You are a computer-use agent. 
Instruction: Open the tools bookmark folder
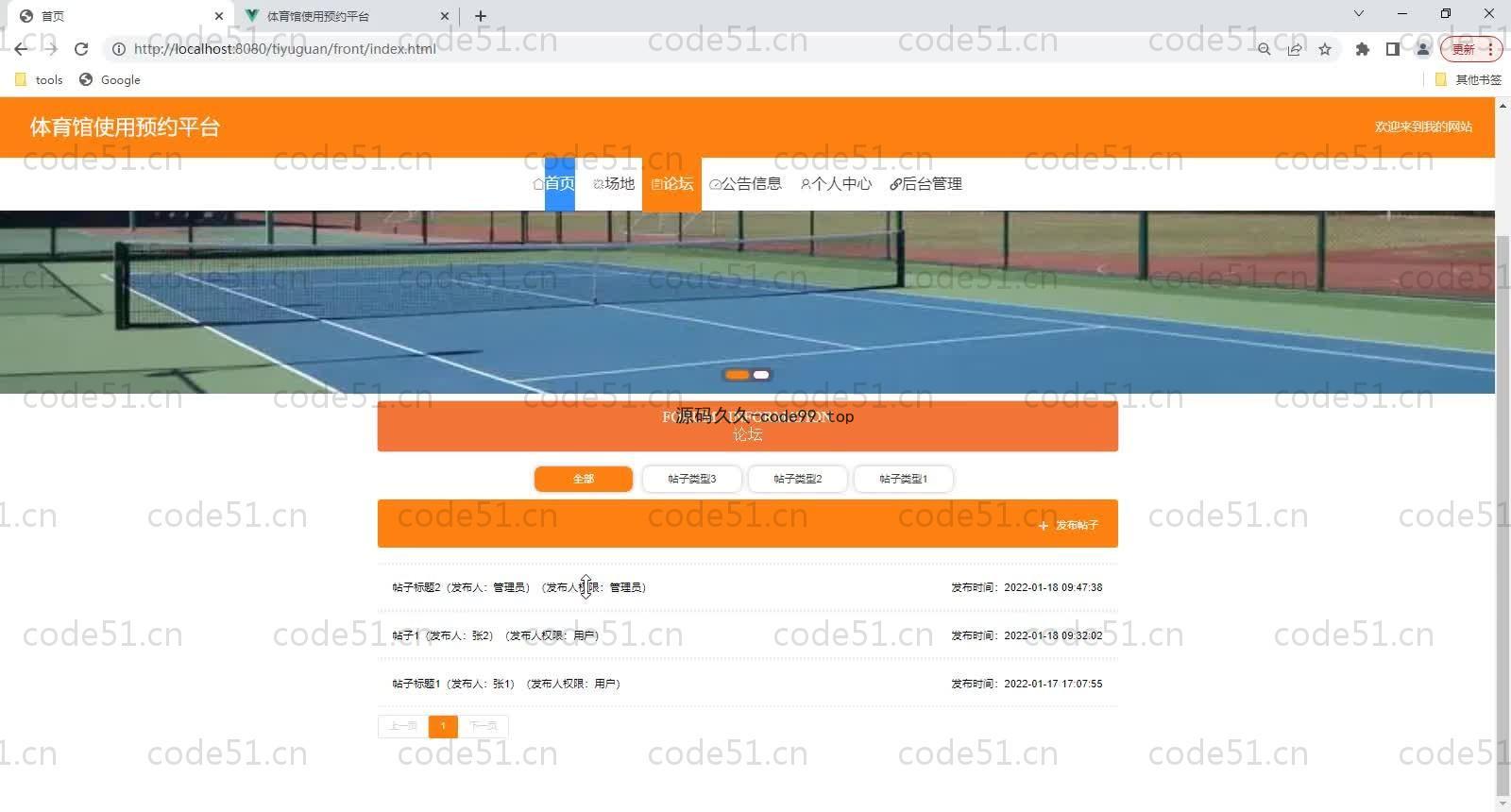pos(40,80)
